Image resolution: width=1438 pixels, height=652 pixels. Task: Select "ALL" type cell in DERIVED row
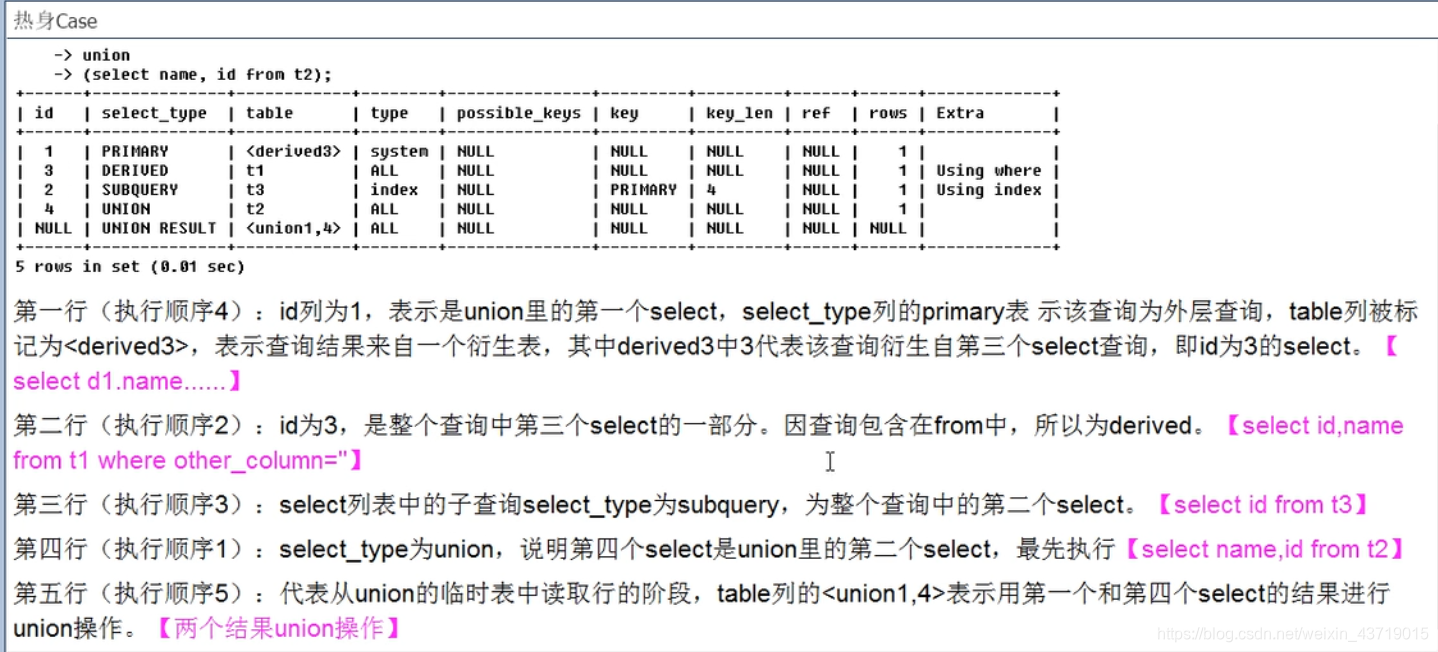click(384, 170)
